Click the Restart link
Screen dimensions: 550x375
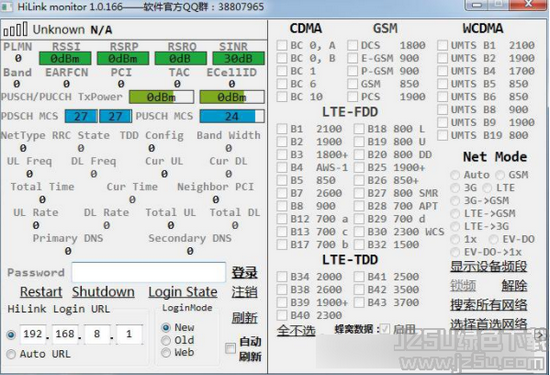pos(41,292)
